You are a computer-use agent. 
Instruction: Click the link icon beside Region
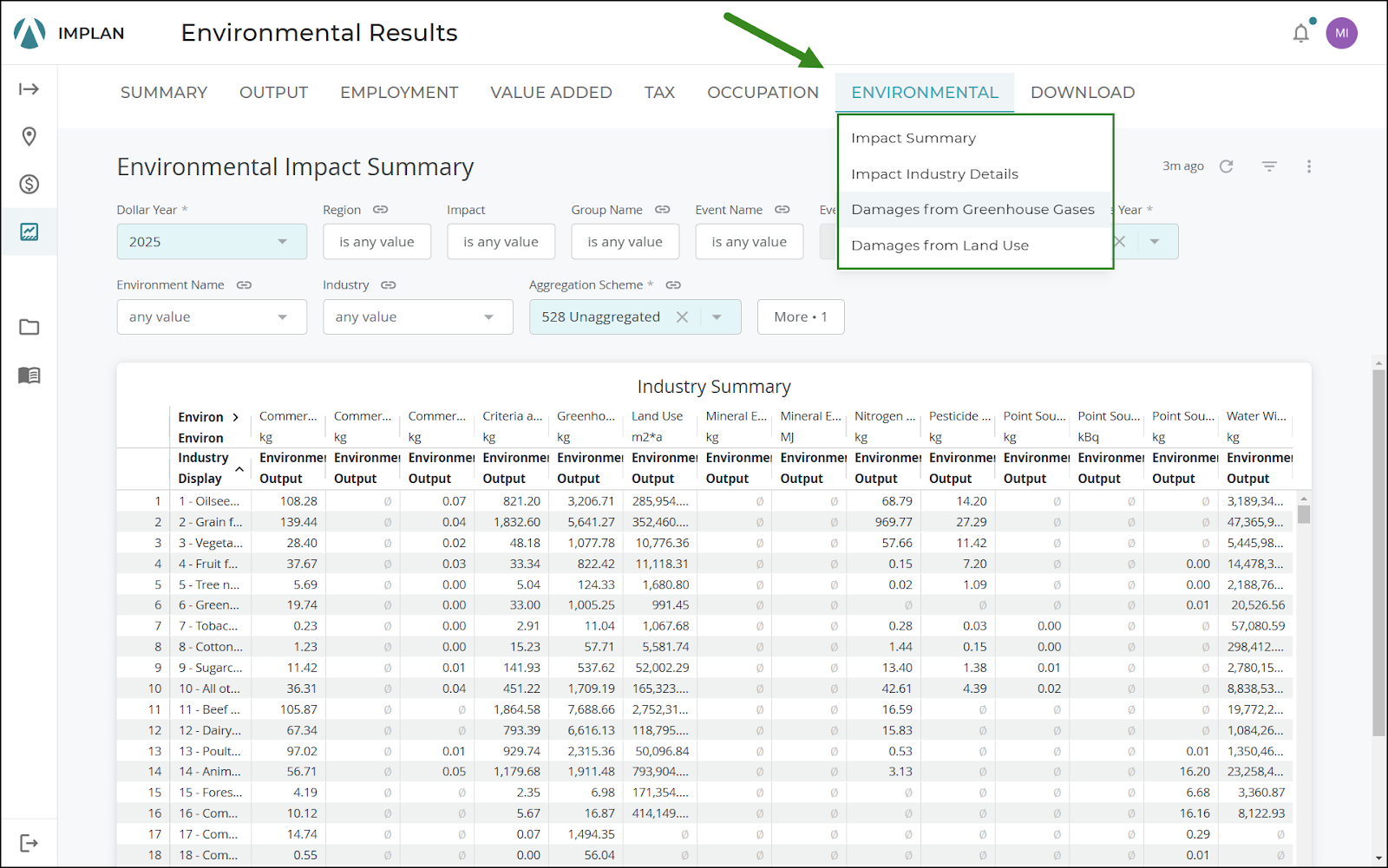(x=380, y=210)
